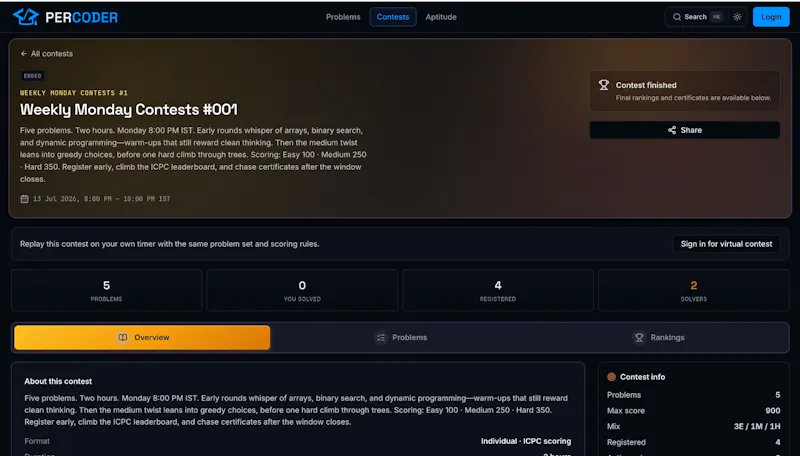This screenshot has height=456, width=800.
Task: Click the WEEKLY MONDAY CONTESTS #1 series label
Action: tap(74, 93)
